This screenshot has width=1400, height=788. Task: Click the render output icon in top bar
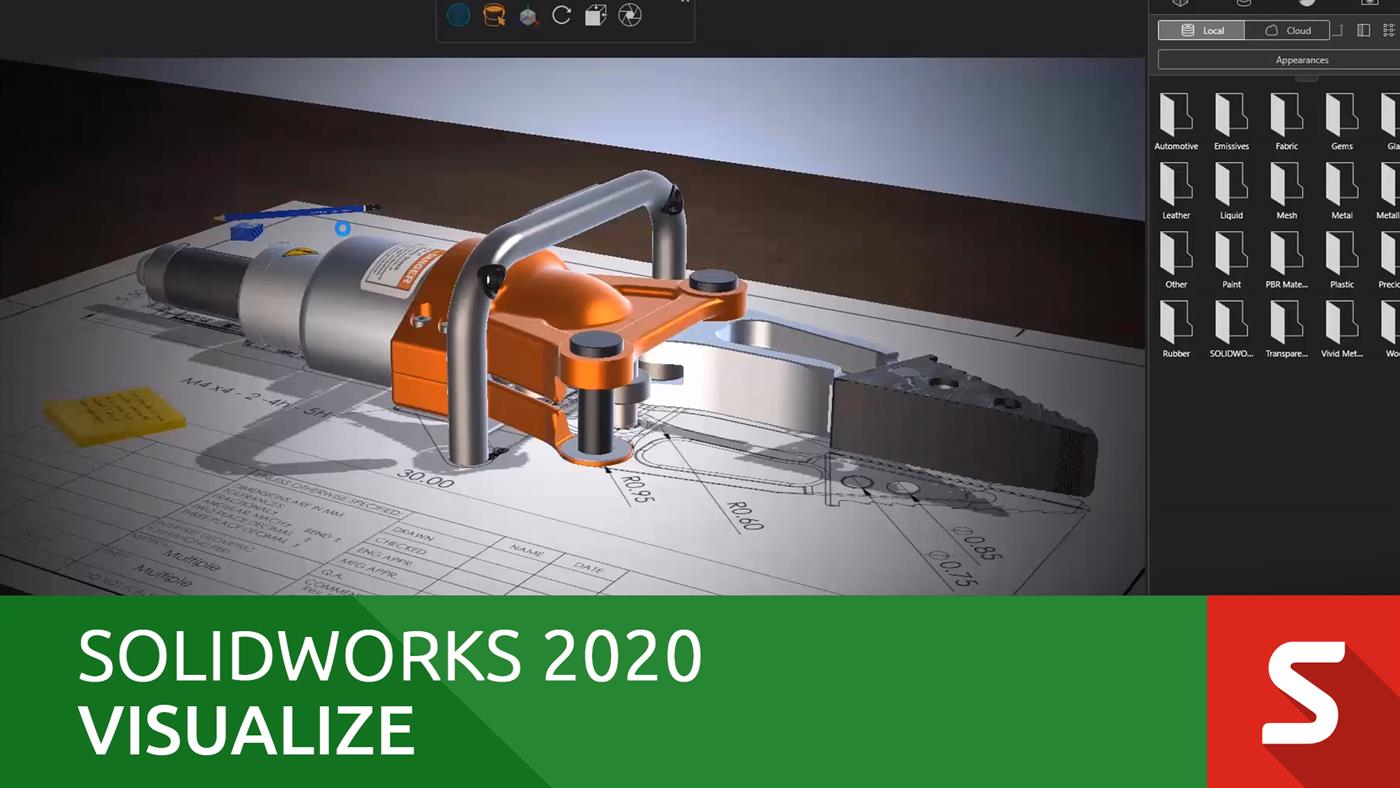[x=1370, y=4]
